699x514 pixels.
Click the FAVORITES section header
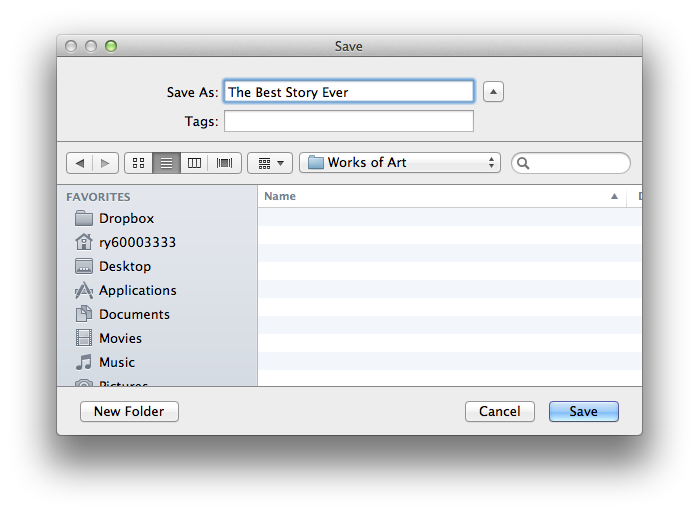point(99,197)
